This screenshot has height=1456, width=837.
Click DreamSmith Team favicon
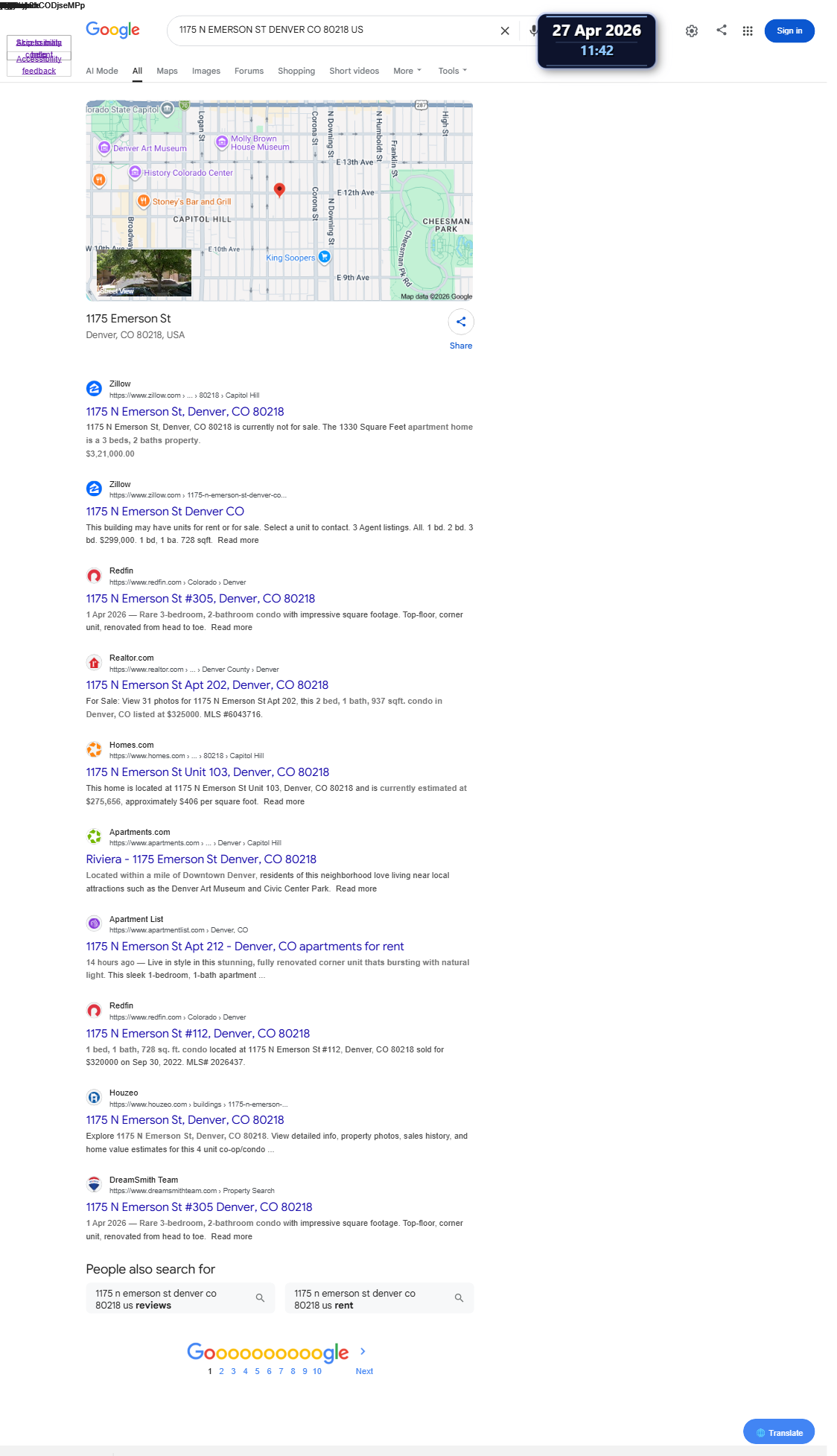pyautogui.click(x=94, y=1184)
